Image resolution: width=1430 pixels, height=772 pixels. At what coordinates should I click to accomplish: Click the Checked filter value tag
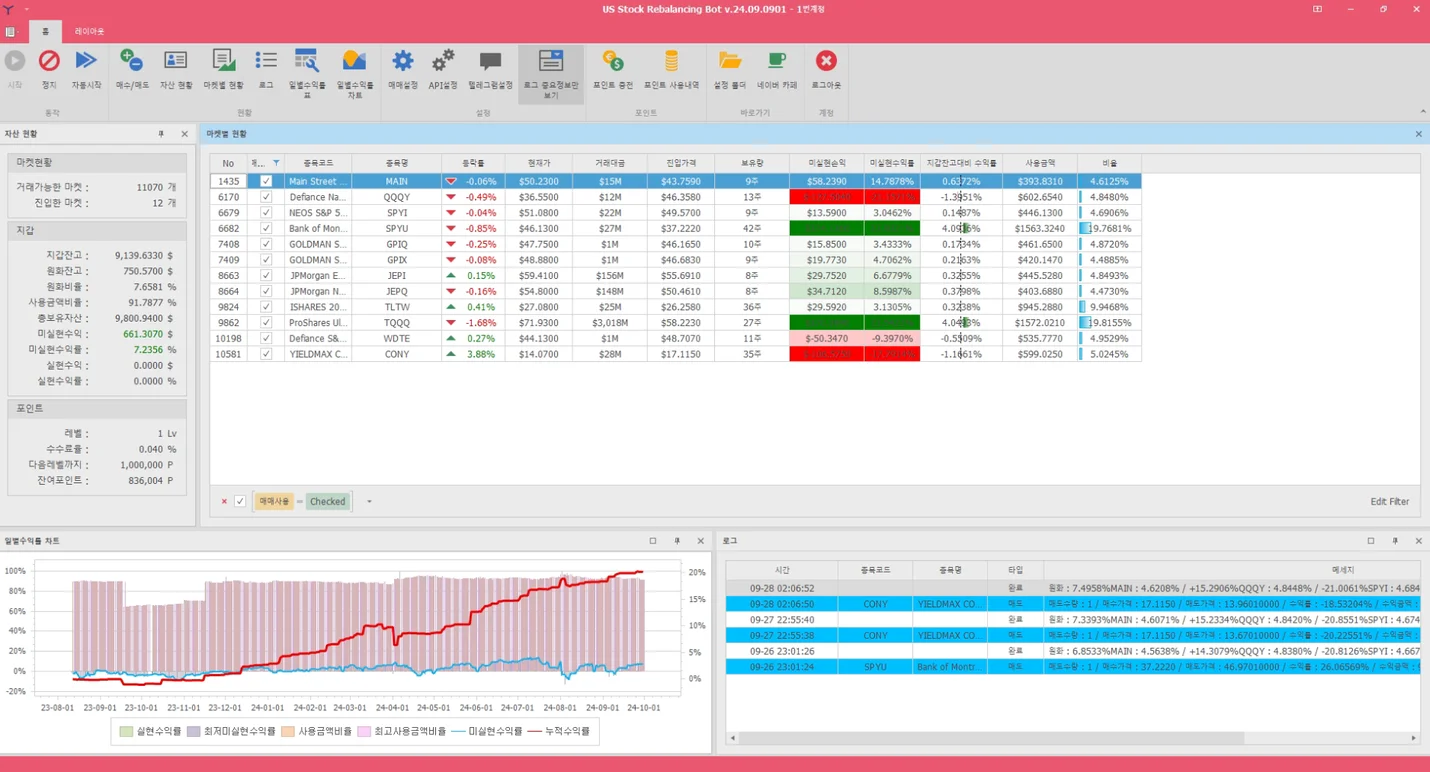(x=328, y=501)
